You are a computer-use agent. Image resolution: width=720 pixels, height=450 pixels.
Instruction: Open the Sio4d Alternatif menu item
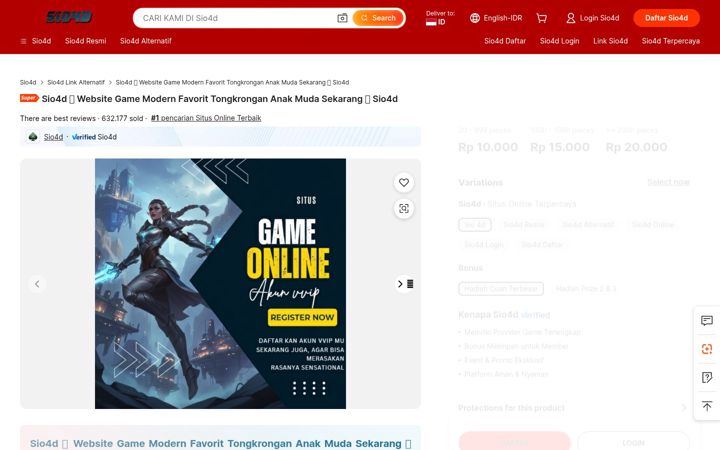[x=146, y=41]
